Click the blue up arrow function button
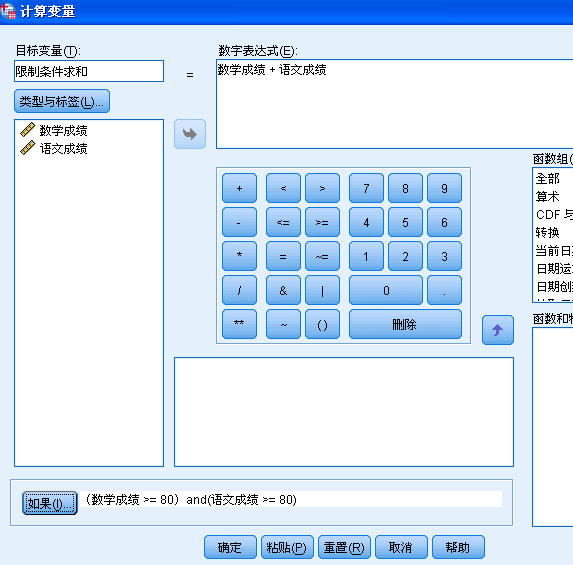The image size is (573, 565). point(498,330)
